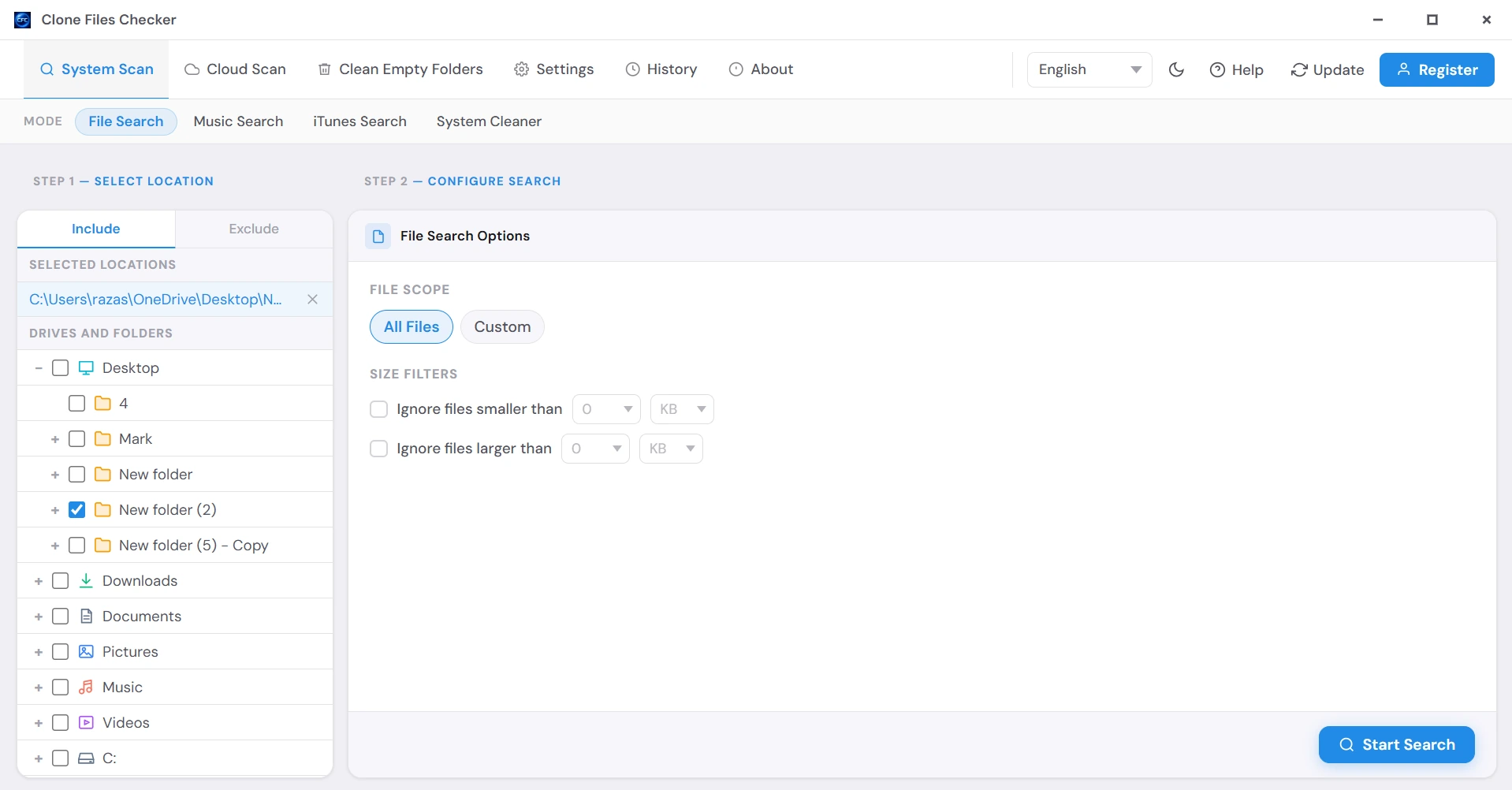Click folder icon of New folder (5) - Copy

point(102,545)
